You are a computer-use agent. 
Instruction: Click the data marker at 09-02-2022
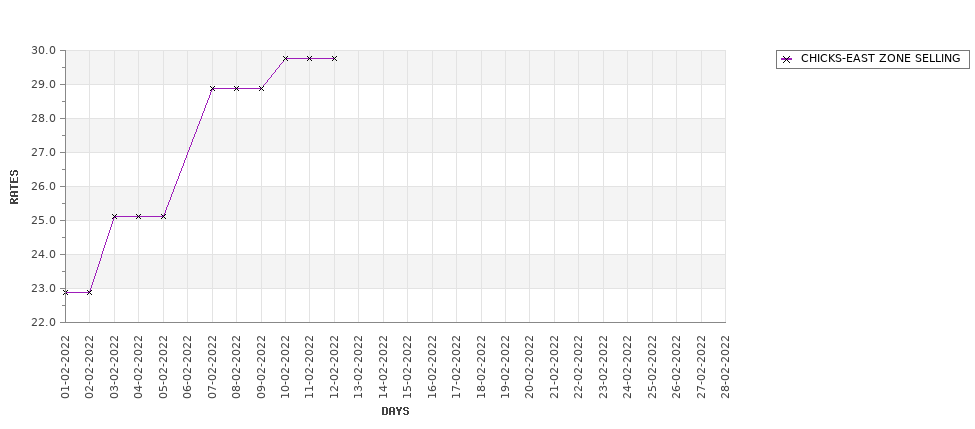(x=261, y=88)
